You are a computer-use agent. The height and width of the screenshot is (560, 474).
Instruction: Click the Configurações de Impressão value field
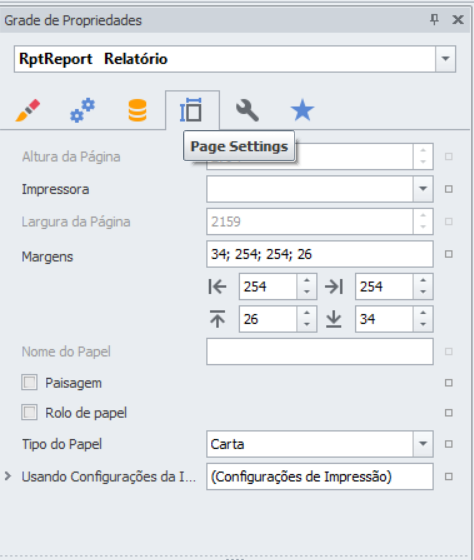coord(320,476)
